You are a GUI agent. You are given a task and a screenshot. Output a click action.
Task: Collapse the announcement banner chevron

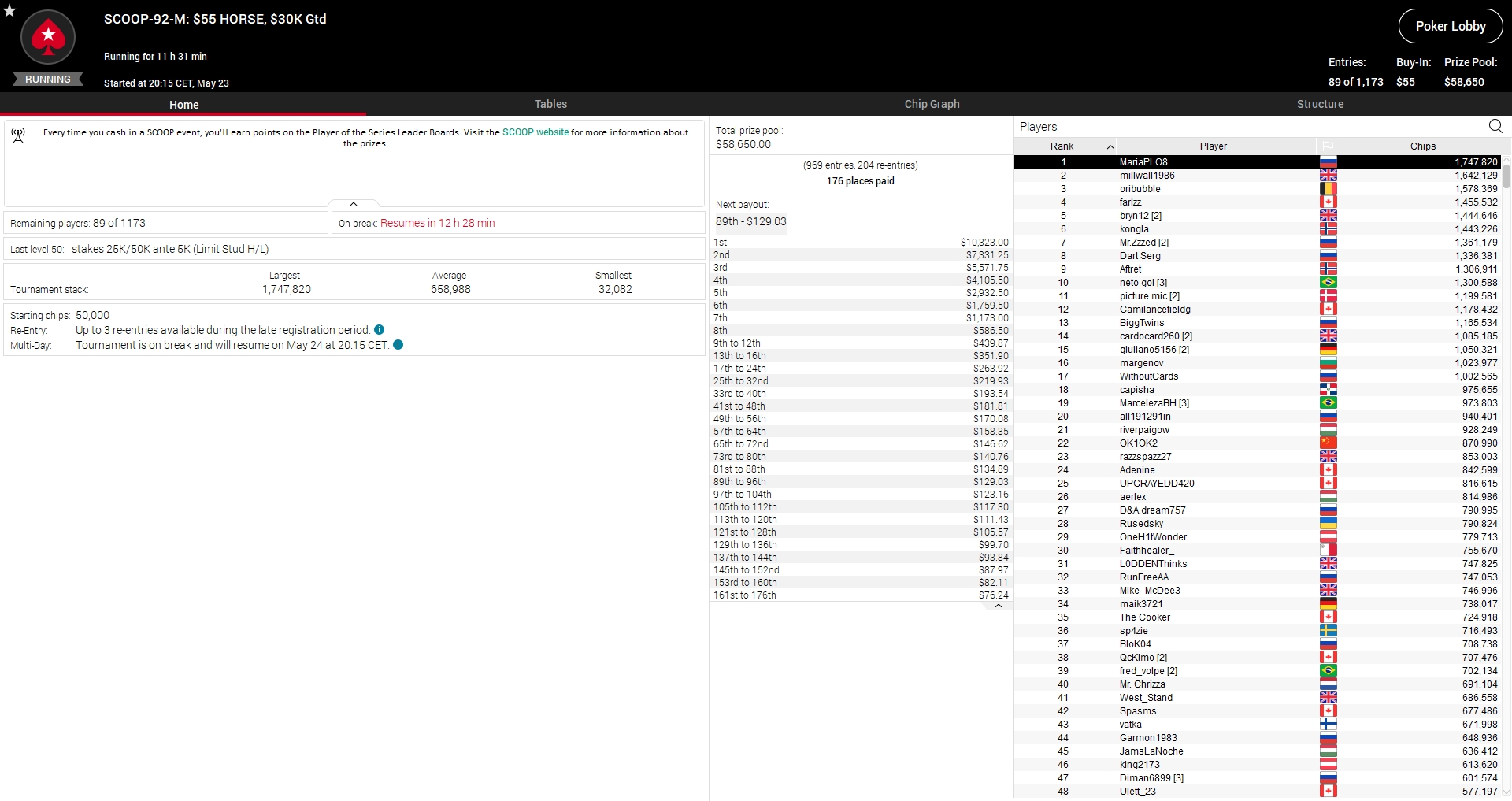[354, 204]
